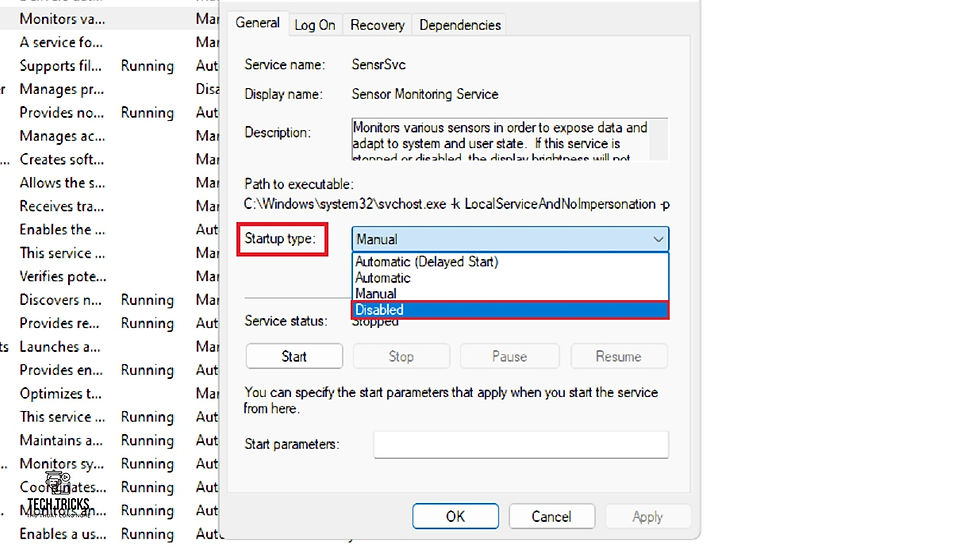Select 'Monitors sy...' row in Services list

[x=109, y=464]
